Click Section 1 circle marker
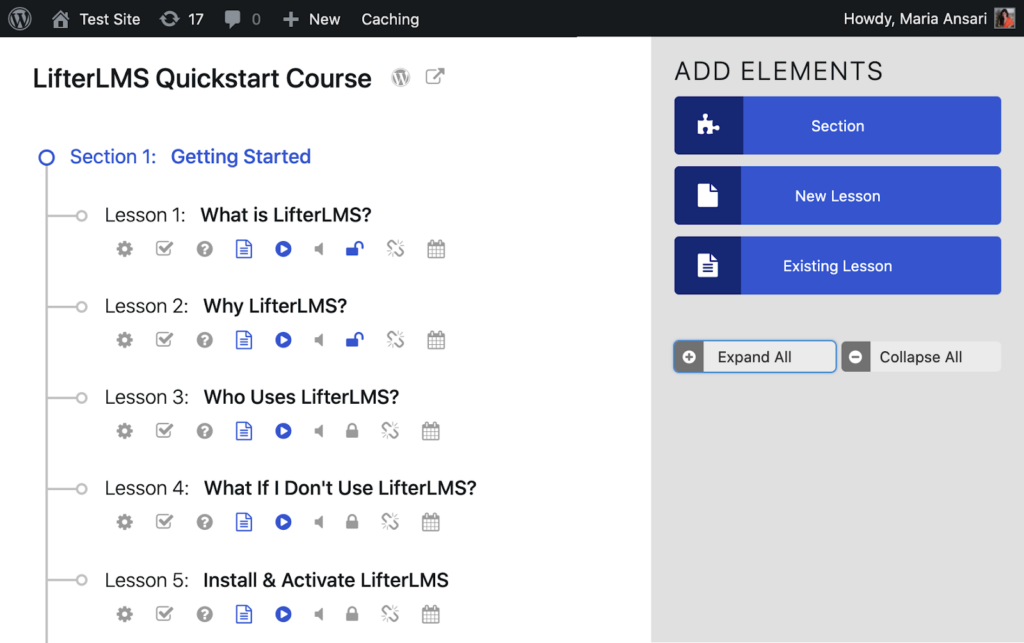1024x643 pixels. 46,157
